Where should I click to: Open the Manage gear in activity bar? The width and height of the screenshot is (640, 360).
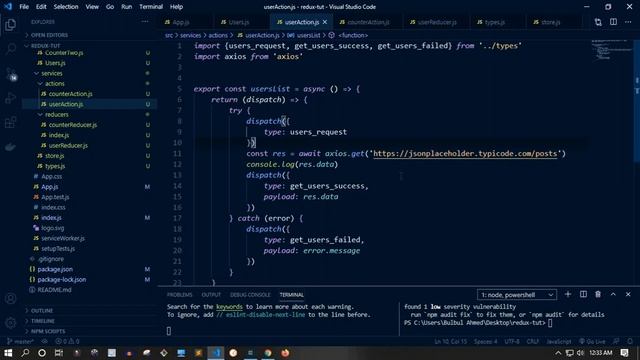[x=11, y=323]
